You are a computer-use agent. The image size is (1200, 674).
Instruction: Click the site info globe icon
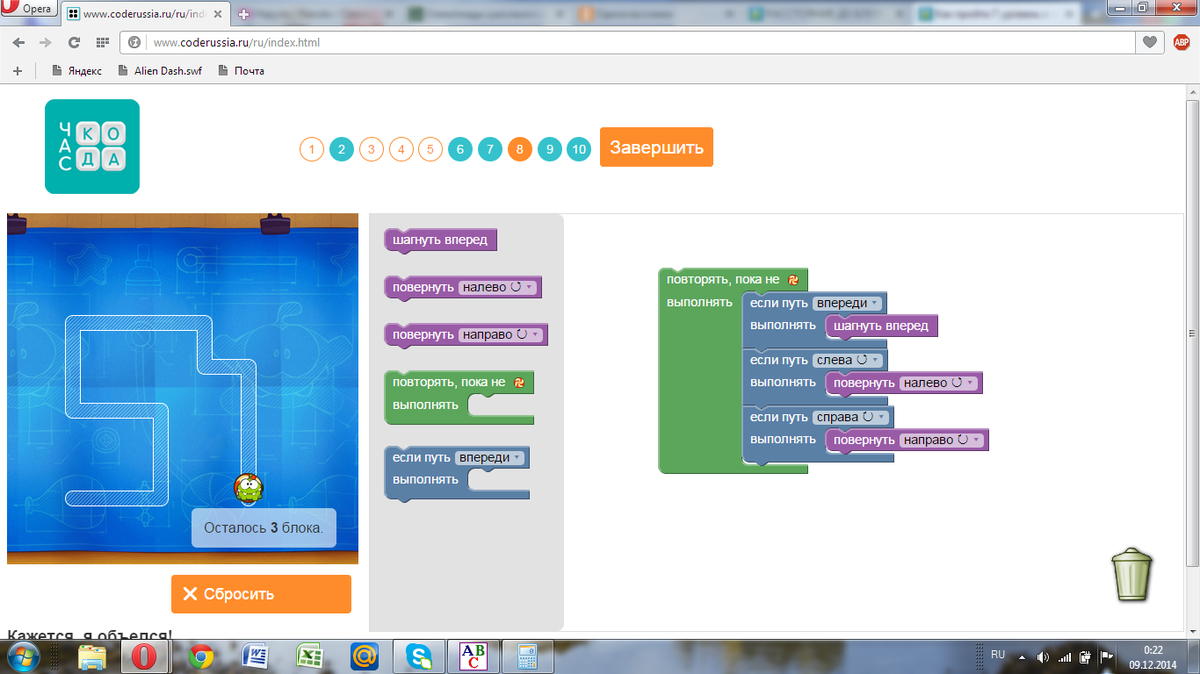coord(134,43)
